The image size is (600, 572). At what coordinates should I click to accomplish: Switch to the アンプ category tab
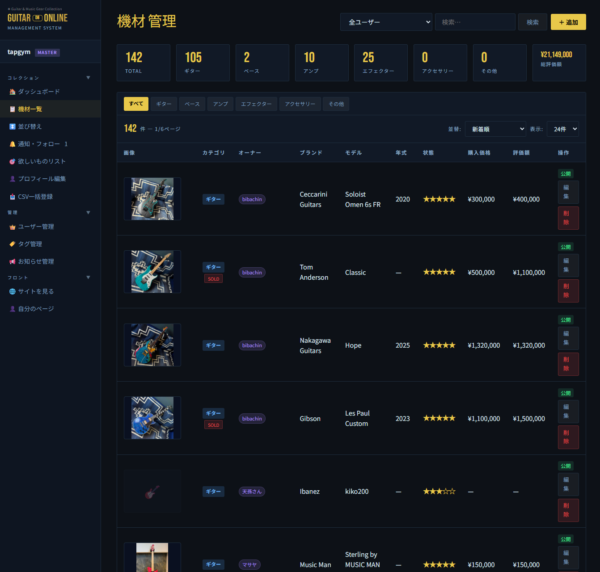(220, 104)
